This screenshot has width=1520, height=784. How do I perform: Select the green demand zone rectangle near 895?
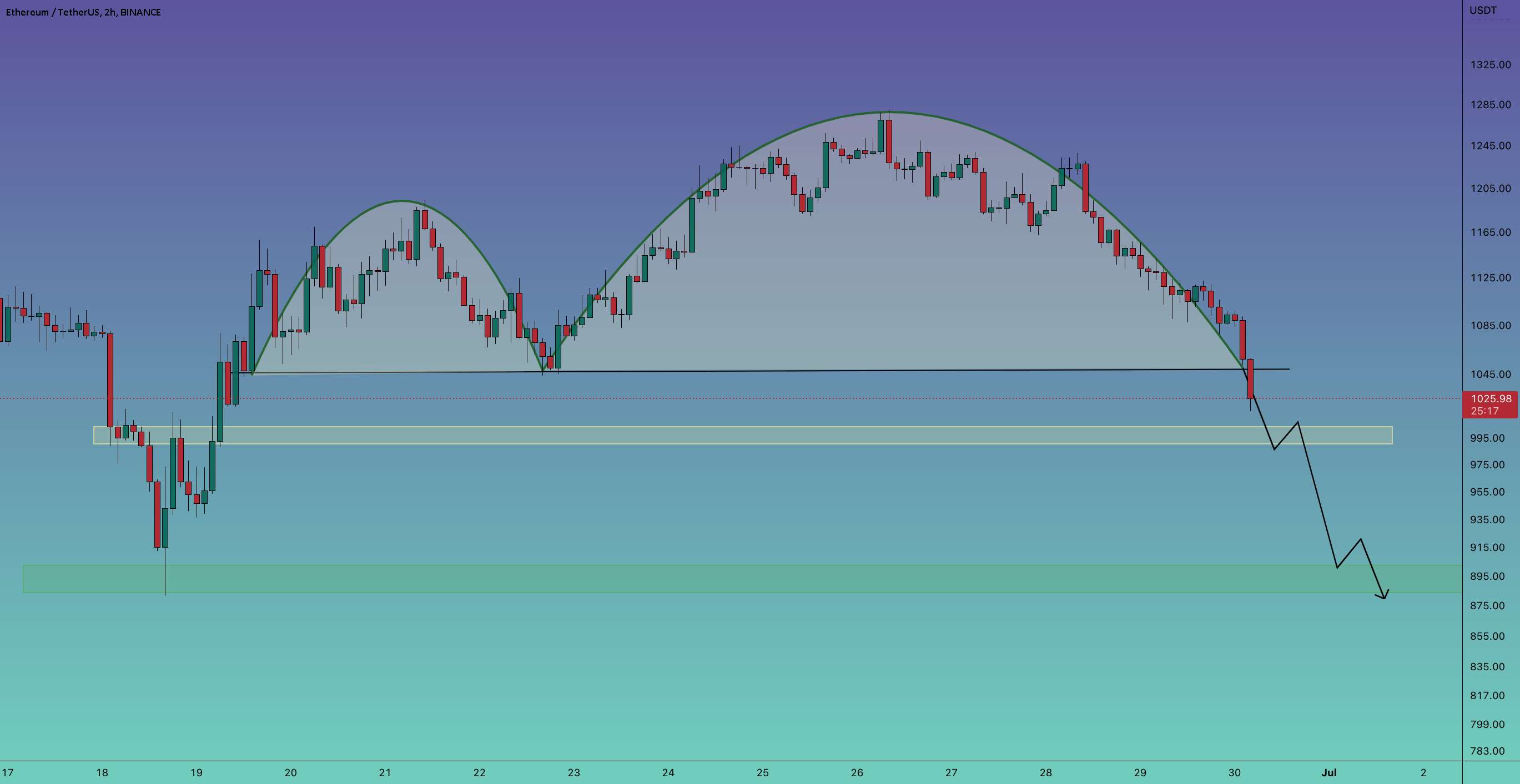[x=742, y=579]
